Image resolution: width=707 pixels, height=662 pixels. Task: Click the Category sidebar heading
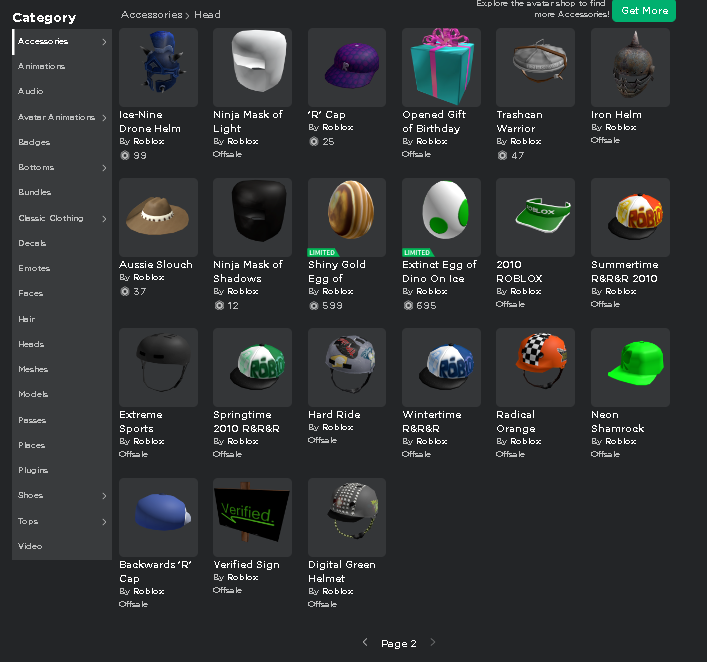[x=44, y=18]
